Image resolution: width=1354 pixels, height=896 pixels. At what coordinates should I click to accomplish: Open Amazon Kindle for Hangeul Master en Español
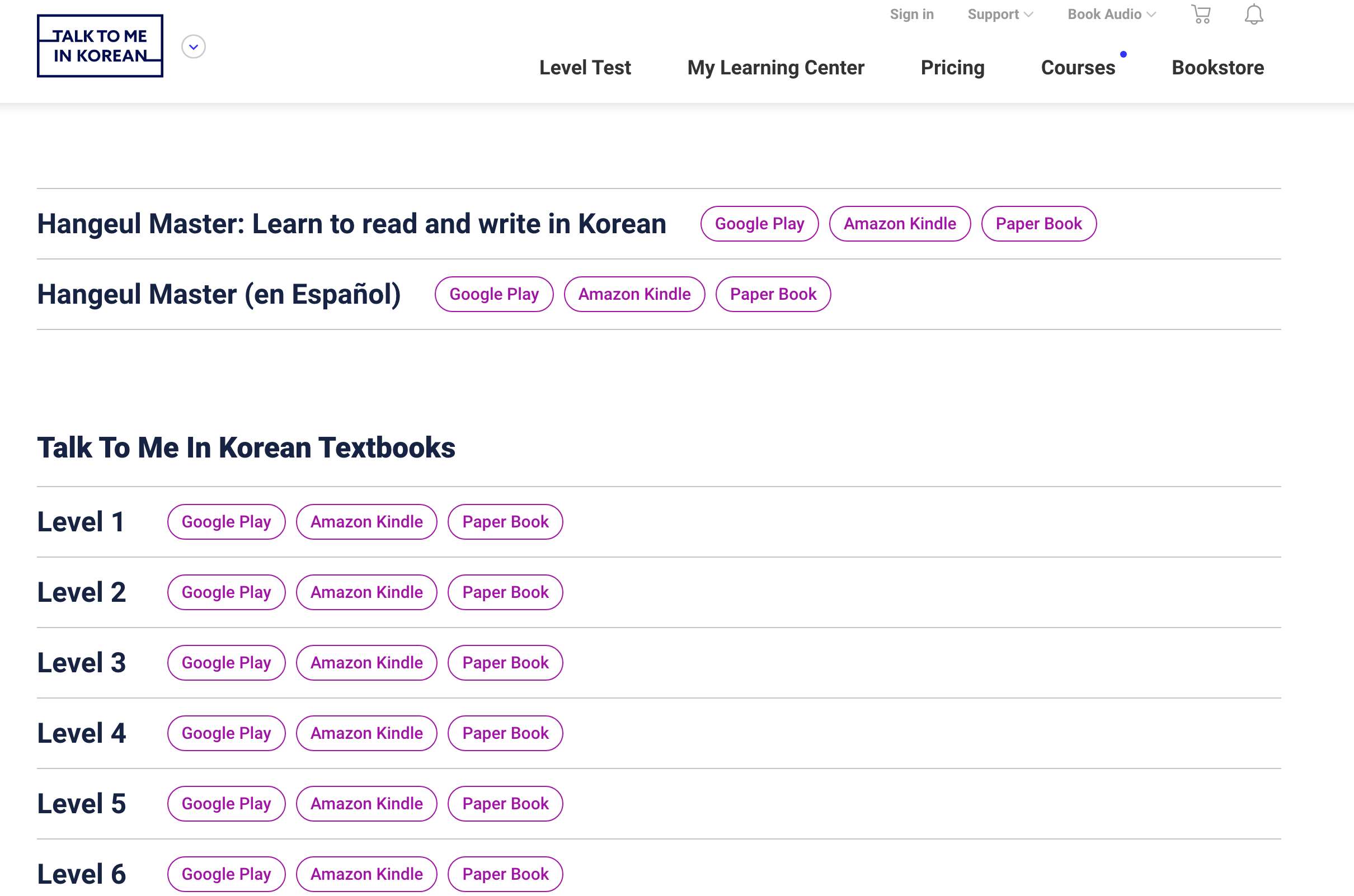(634, 294)
